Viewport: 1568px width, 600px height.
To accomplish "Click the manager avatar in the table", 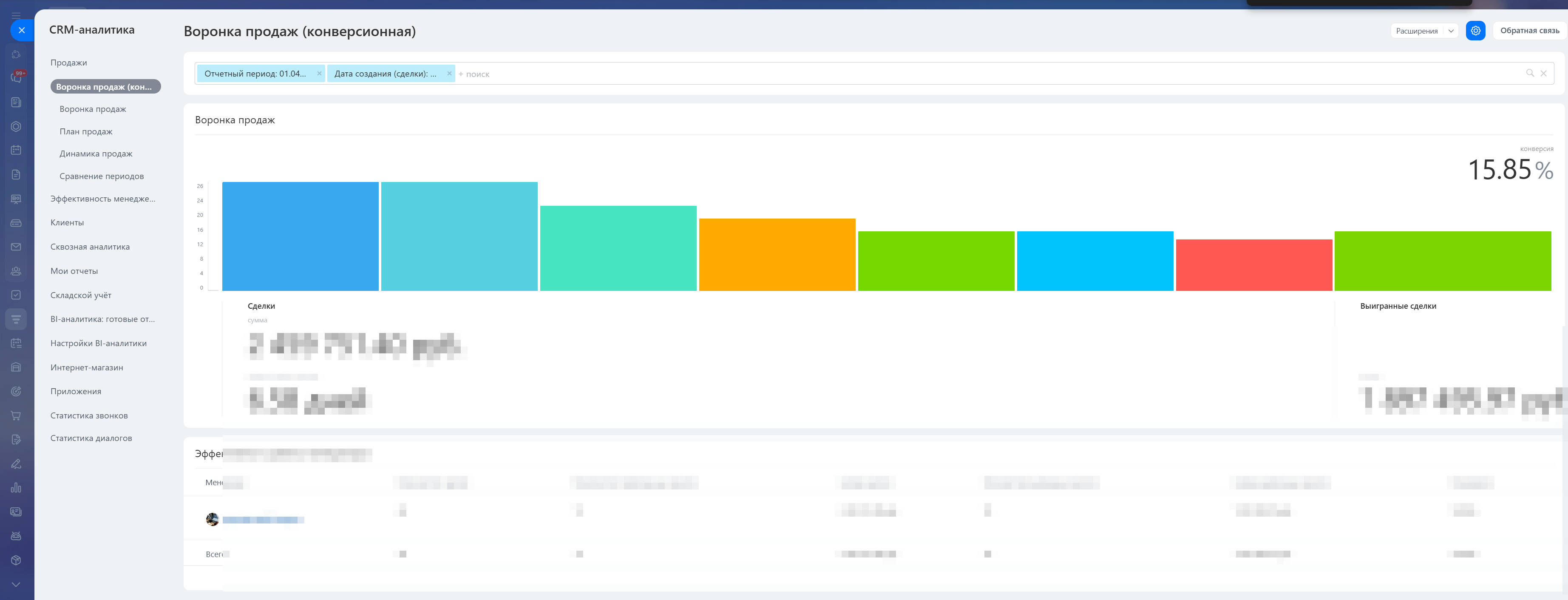I will tap(213, 520).
